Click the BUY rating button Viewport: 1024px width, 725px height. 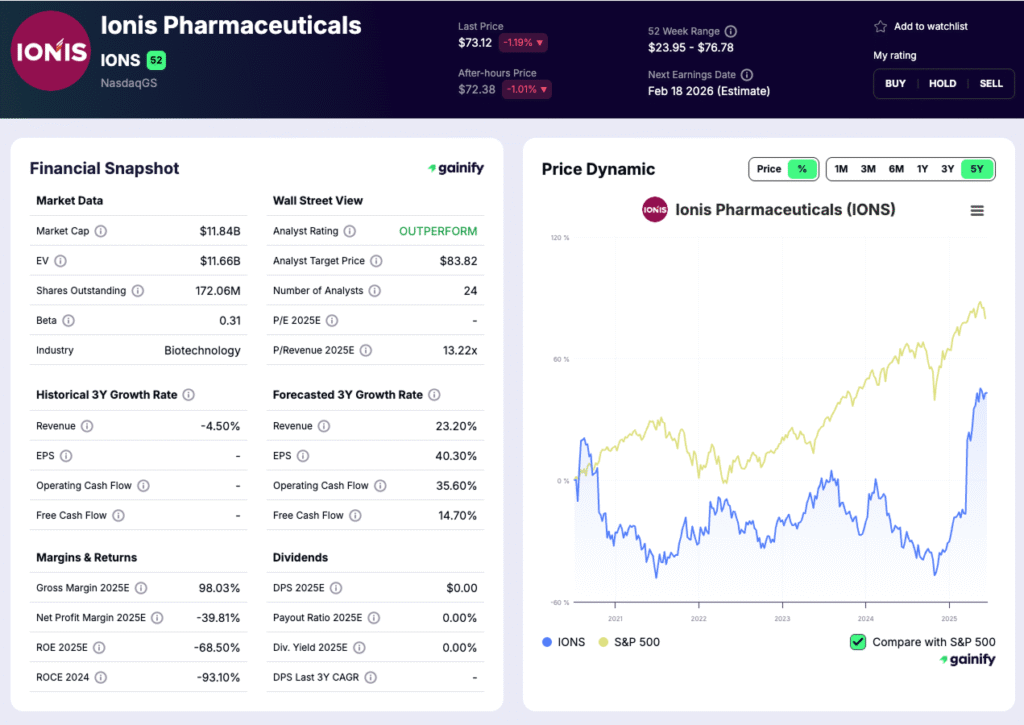pyautogui.click(x=895, y=84)
